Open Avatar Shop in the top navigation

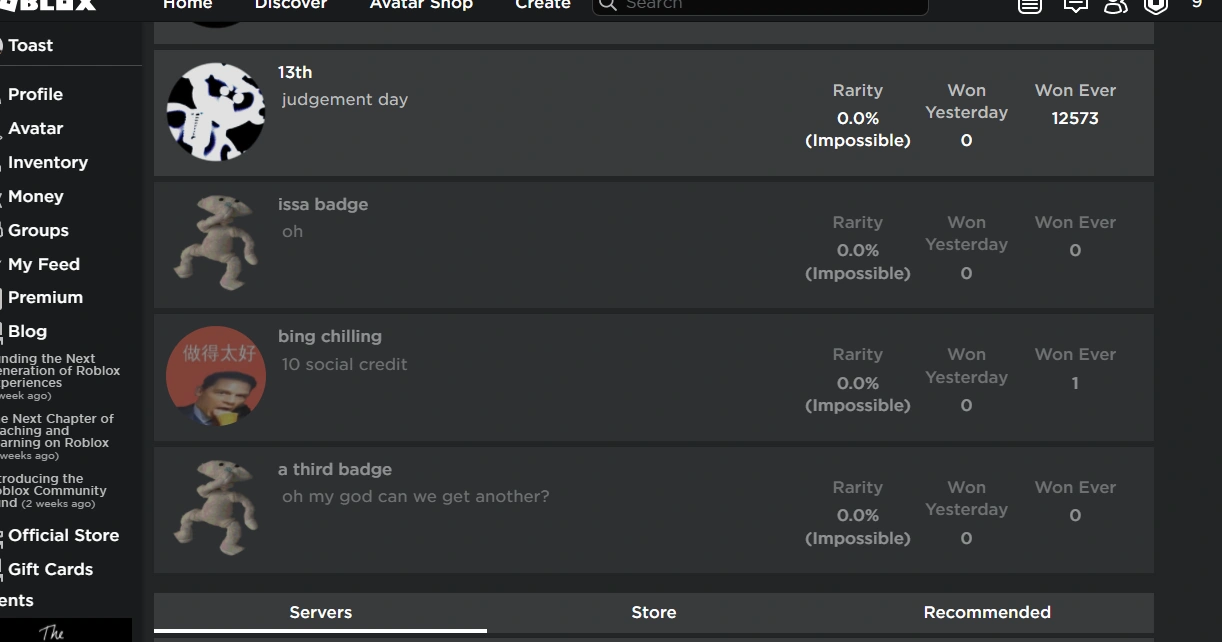click(421, 5)
